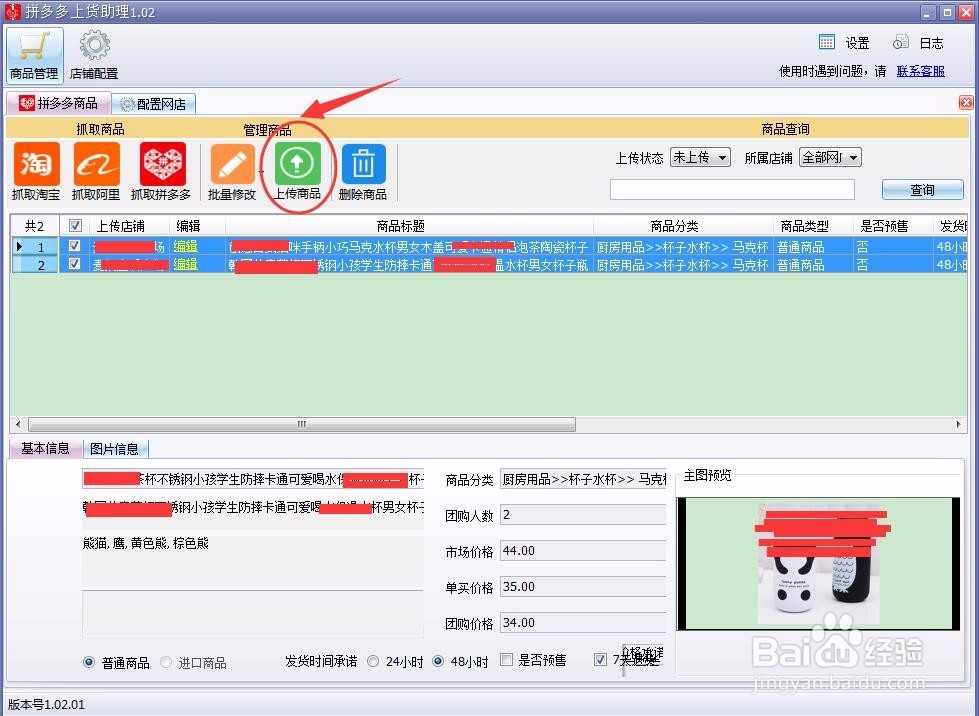Open the 基本信息 tab
Viewport: 979px width, 716px height.
pyautogui.click(x=45, y=448)
